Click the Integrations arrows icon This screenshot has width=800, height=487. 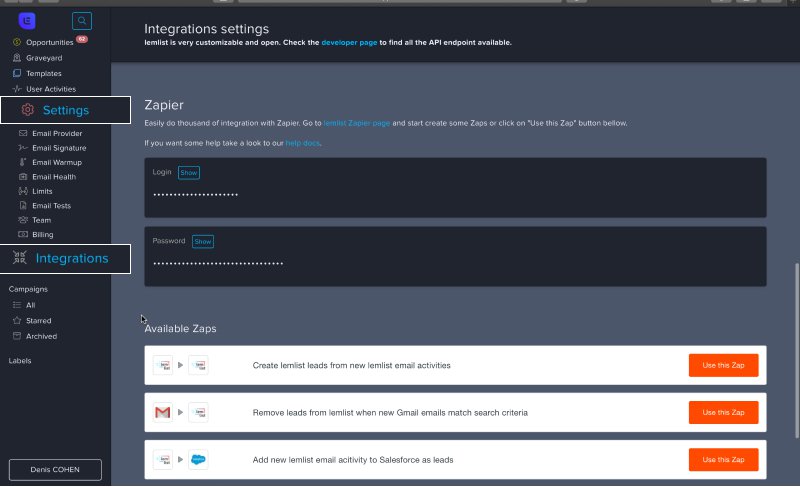19,258
